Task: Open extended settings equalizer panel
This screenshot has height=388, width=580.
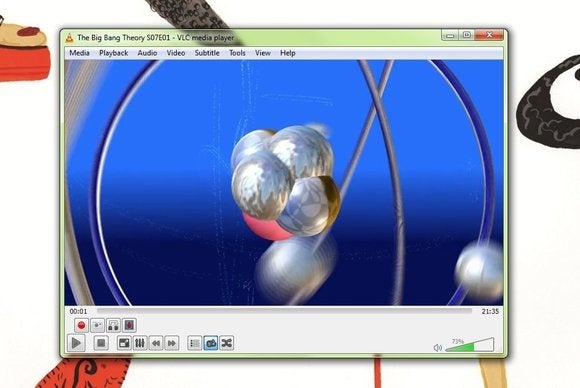Action: pos(140,343)
